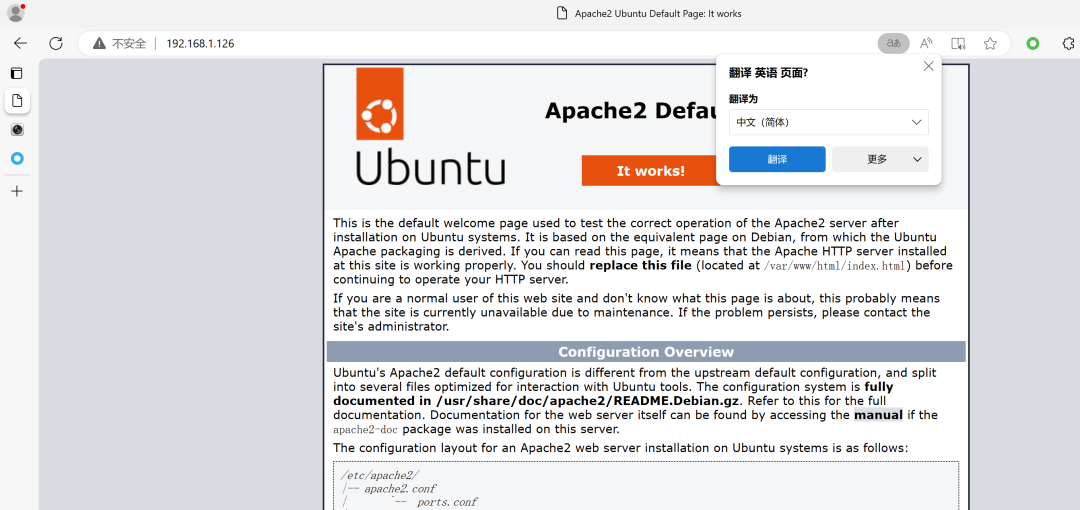Click the blue 翻译 button
The width and height of the screenshot is (1080, 510).
777,159
